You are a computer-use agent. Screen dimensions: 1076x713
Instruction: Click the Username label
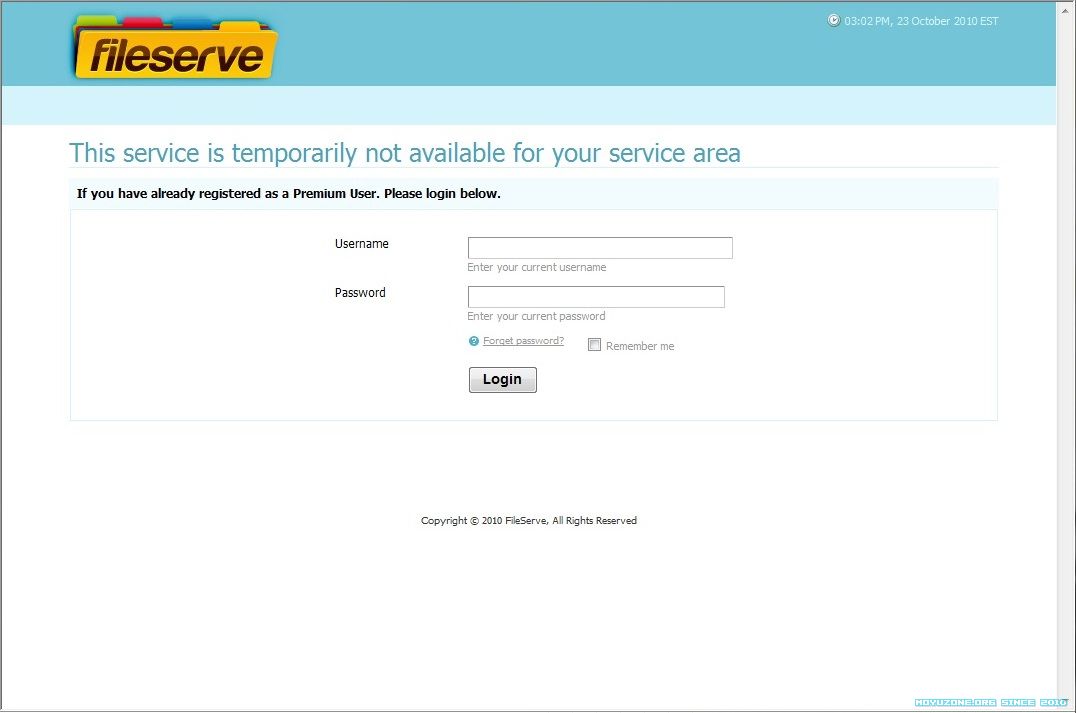(x=362, y=244)
